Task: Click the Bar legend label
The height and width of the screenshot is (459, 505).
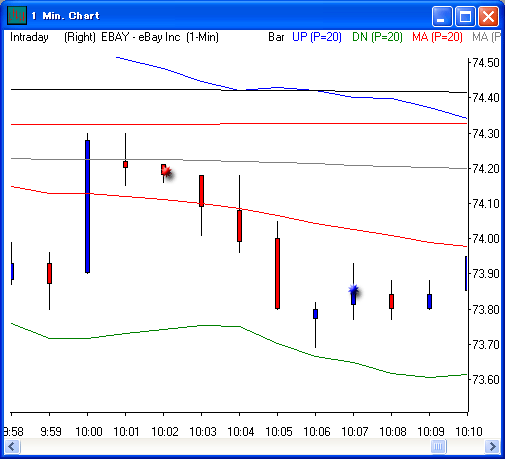Action: pos(276,37)
